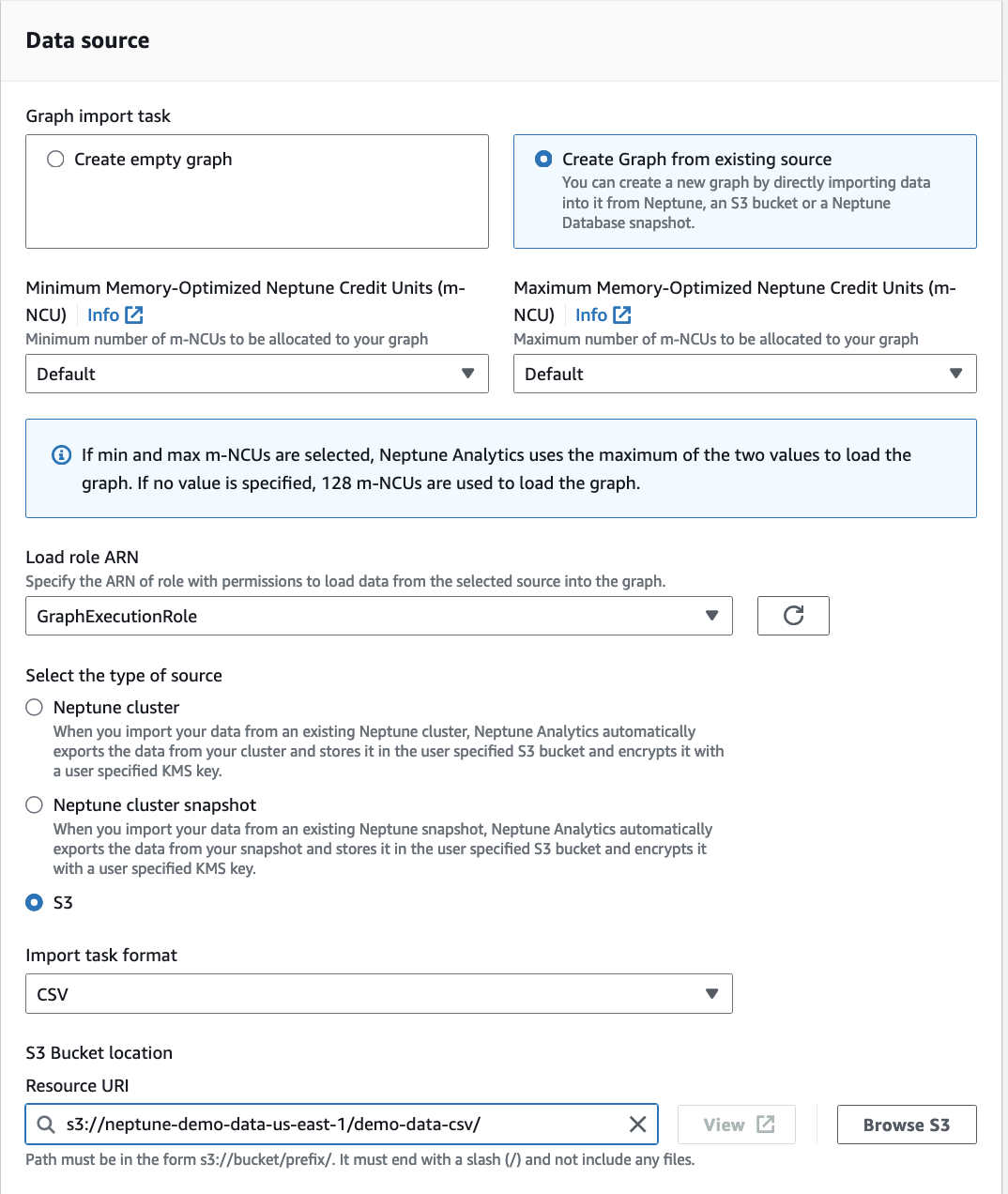Viewport: 1008px width, 1194px height.
Task: Click the Browse S3 button
Action: pos(906,1124)
